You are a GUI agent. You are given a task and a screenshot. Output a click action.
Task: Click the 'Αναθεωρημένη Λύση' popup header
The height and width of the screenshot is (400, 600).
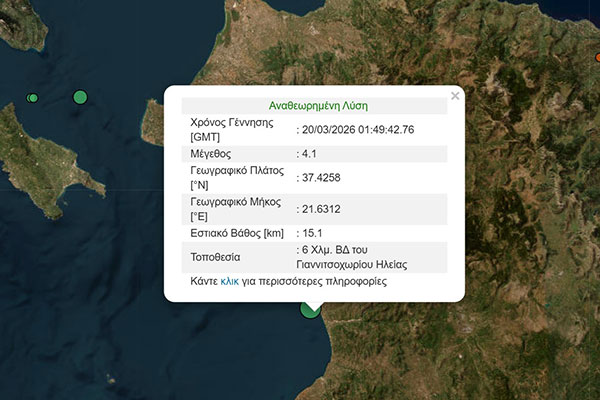(317, 105)
